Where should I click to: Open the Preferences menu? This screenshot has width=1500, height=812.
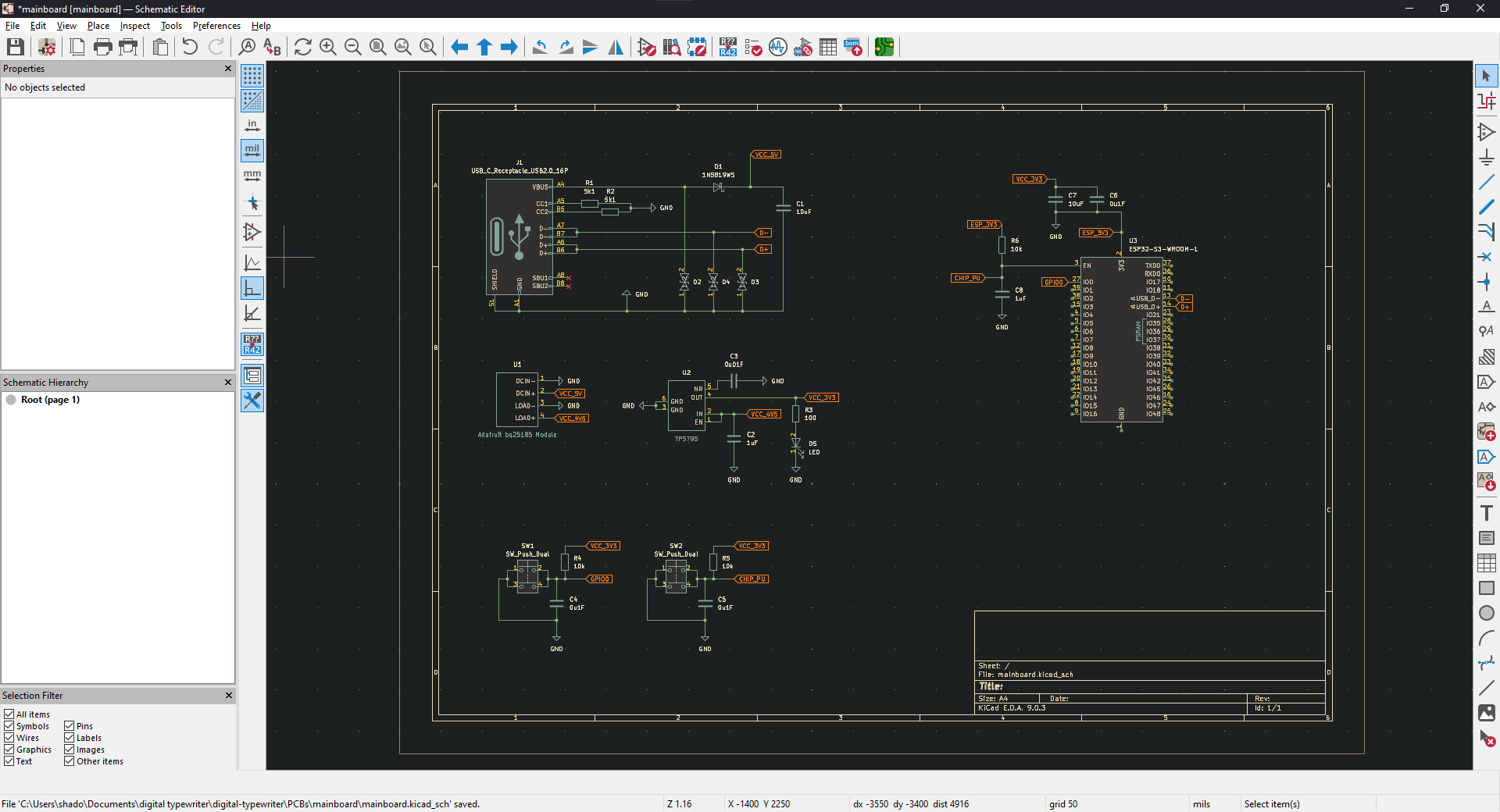pos(216,26)
